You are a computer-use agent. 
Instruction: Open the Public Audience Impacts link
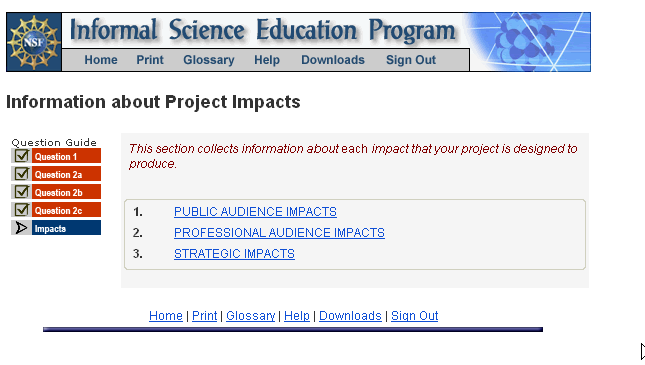tap(255, 212)
